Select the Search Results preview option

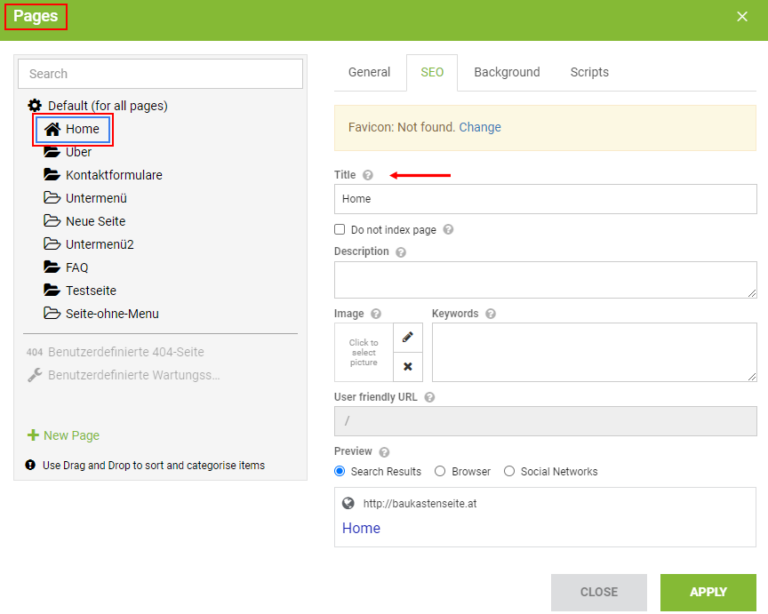point(339,471)
